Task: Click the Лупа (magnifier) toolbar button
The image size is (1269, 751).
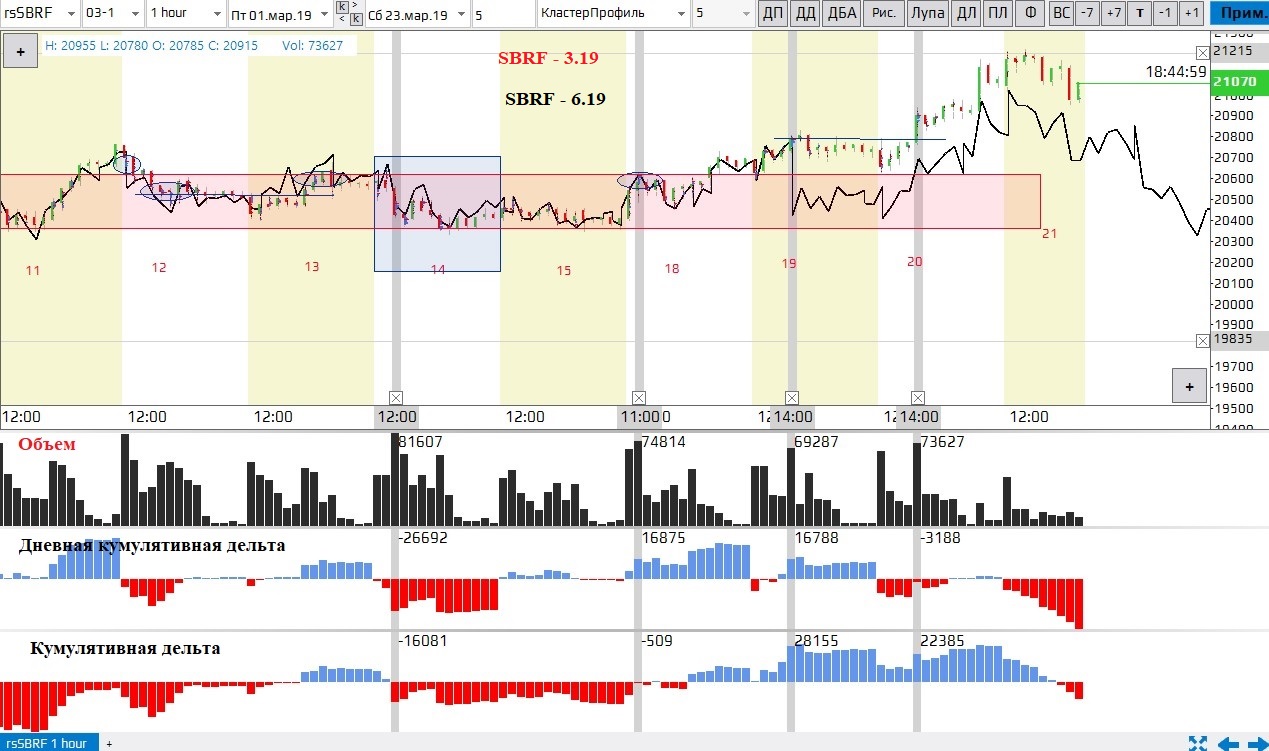Action: pyautogui.click(x=926, y=14)
